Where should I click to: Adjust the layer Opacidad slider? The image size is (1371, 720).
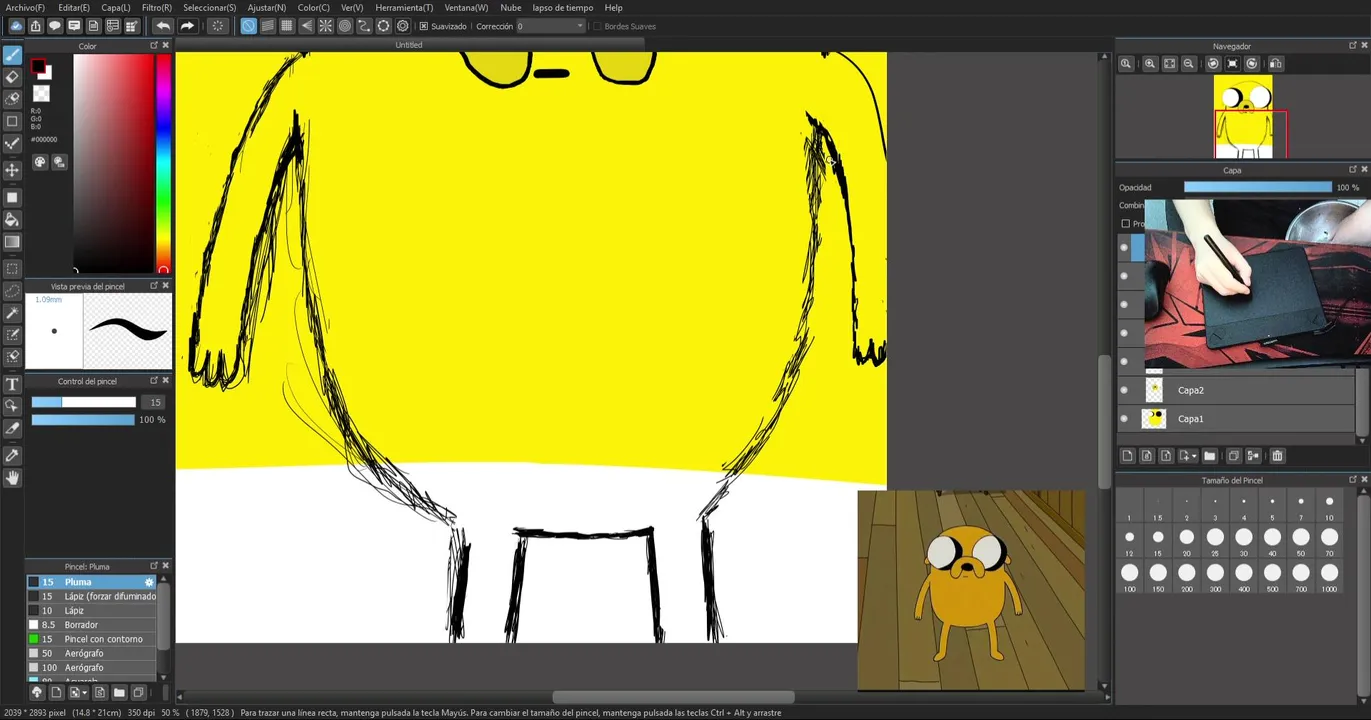(1258, 187)
